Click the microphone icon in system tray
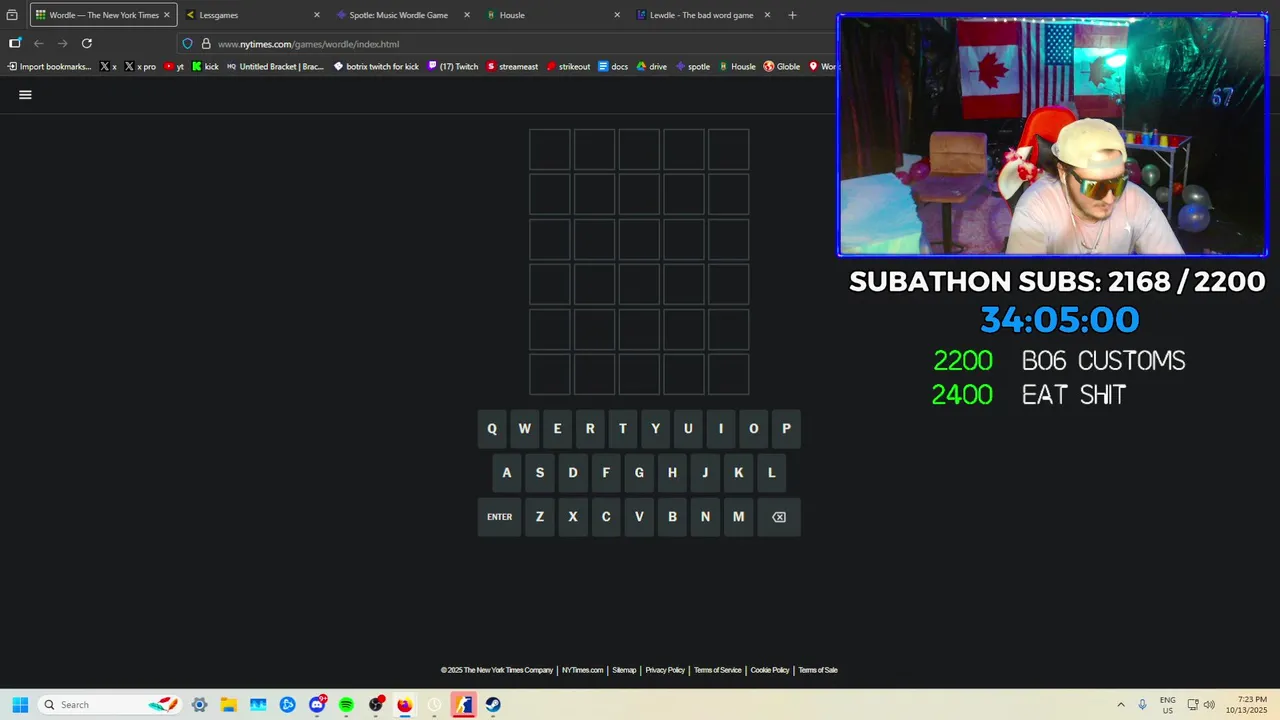The width and height of the screenshot is (1280, 720). tap(1142, 705)
